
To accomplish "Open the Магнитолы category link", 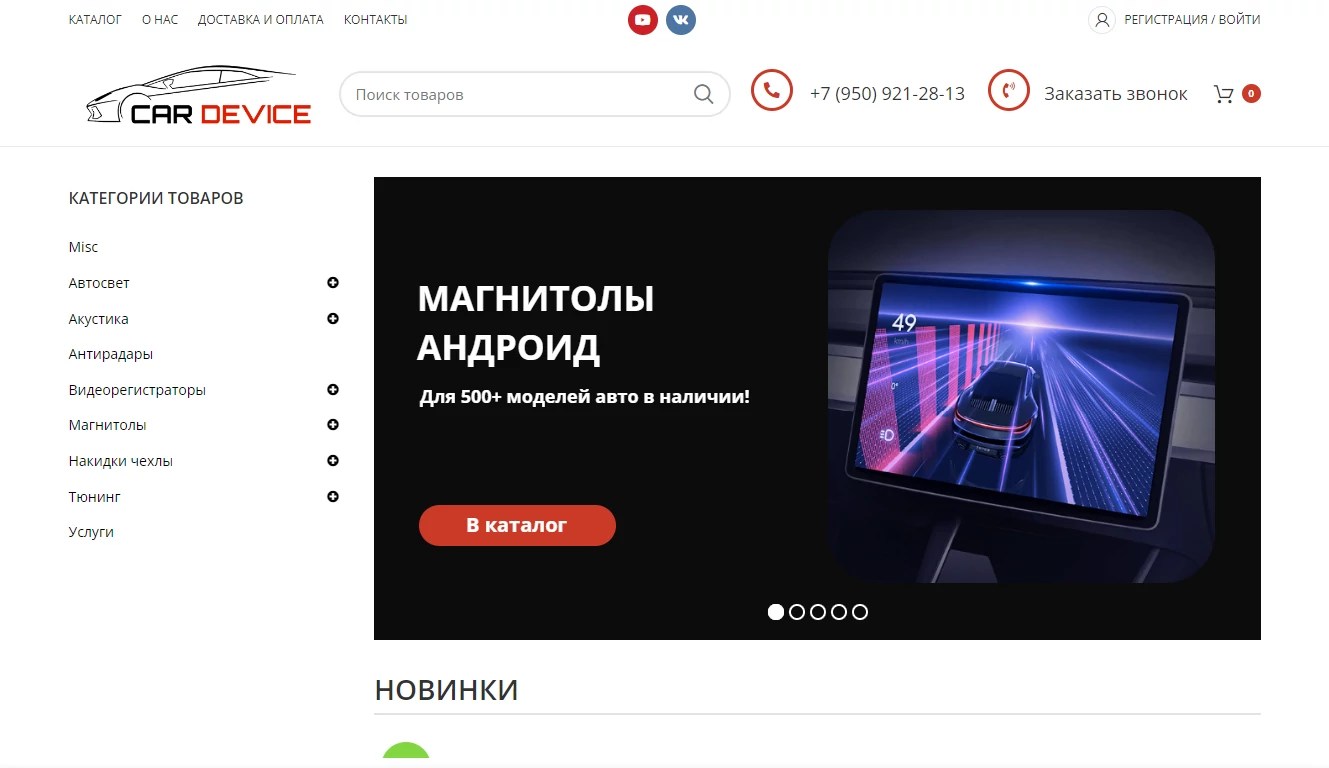I will pos(107,425).
